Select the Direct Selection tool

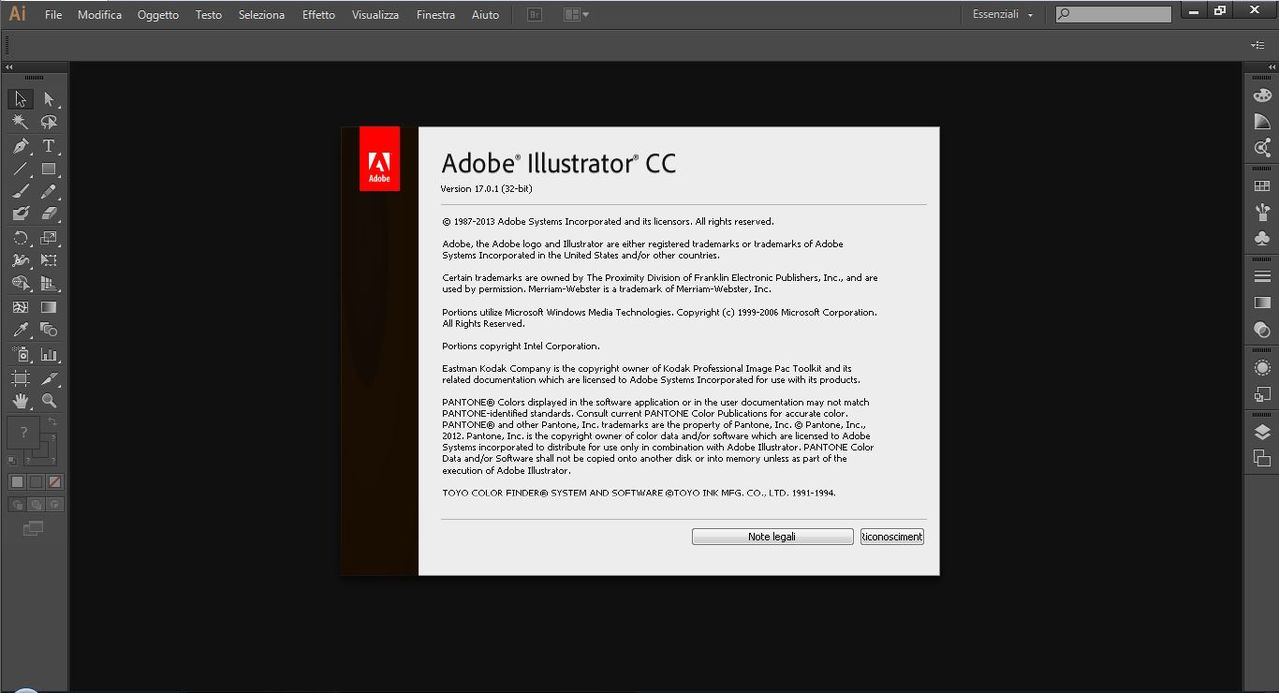pos(48,99)
